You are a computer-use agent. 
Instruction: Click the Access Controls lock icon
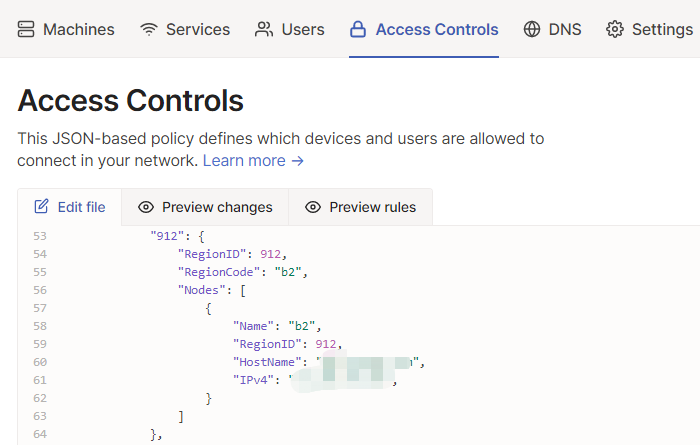pos(358,29)
